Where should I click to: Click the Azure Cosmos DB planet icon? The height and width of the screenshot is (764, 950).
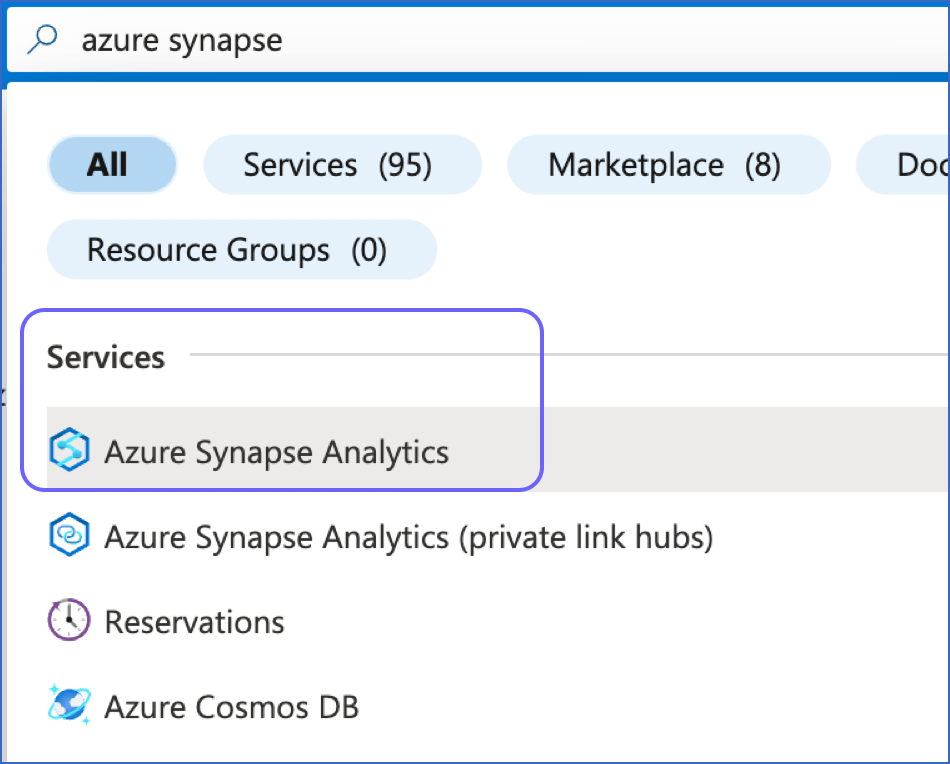69,706
